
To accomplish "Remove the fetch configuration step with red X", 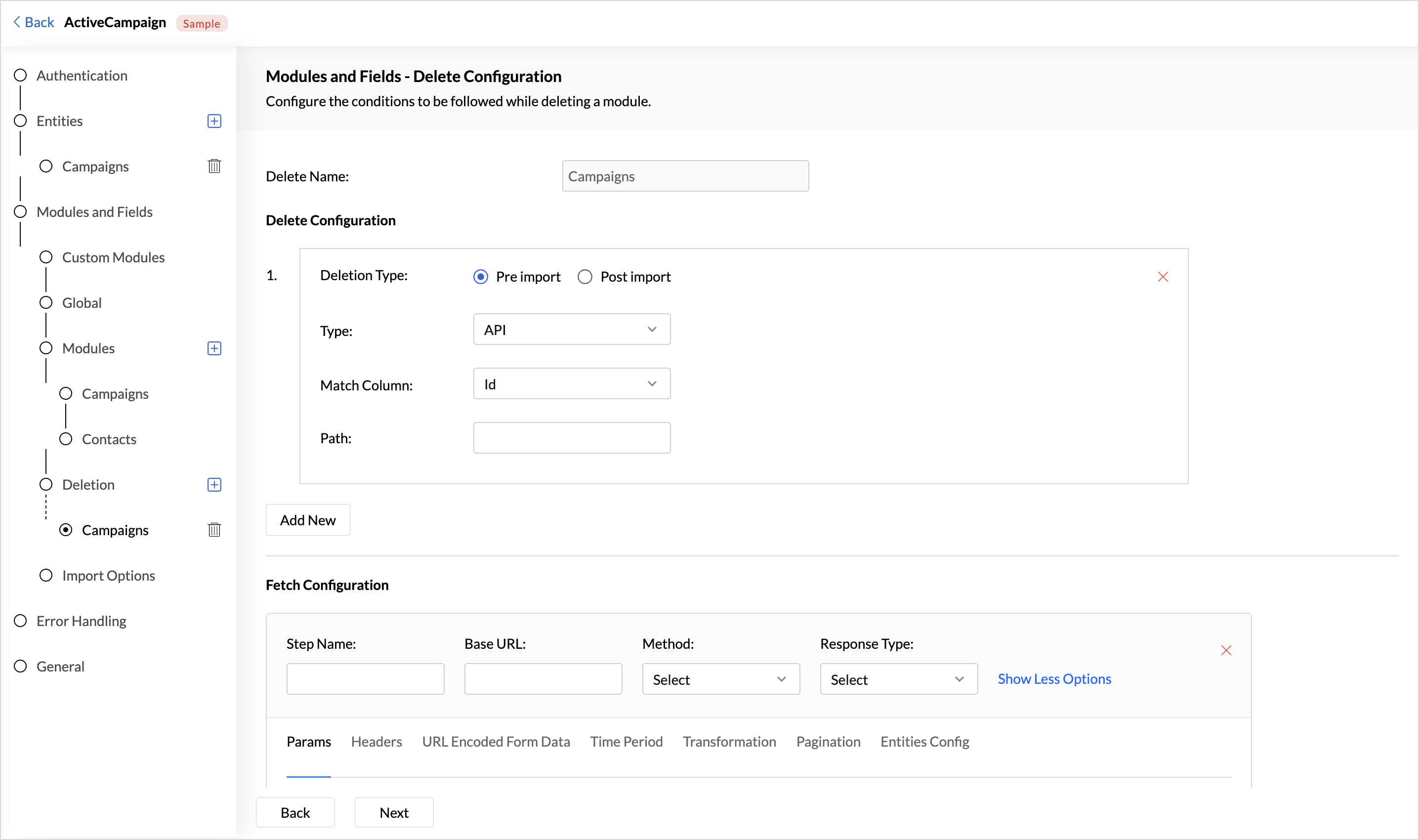I will [x=1226, y=650].
